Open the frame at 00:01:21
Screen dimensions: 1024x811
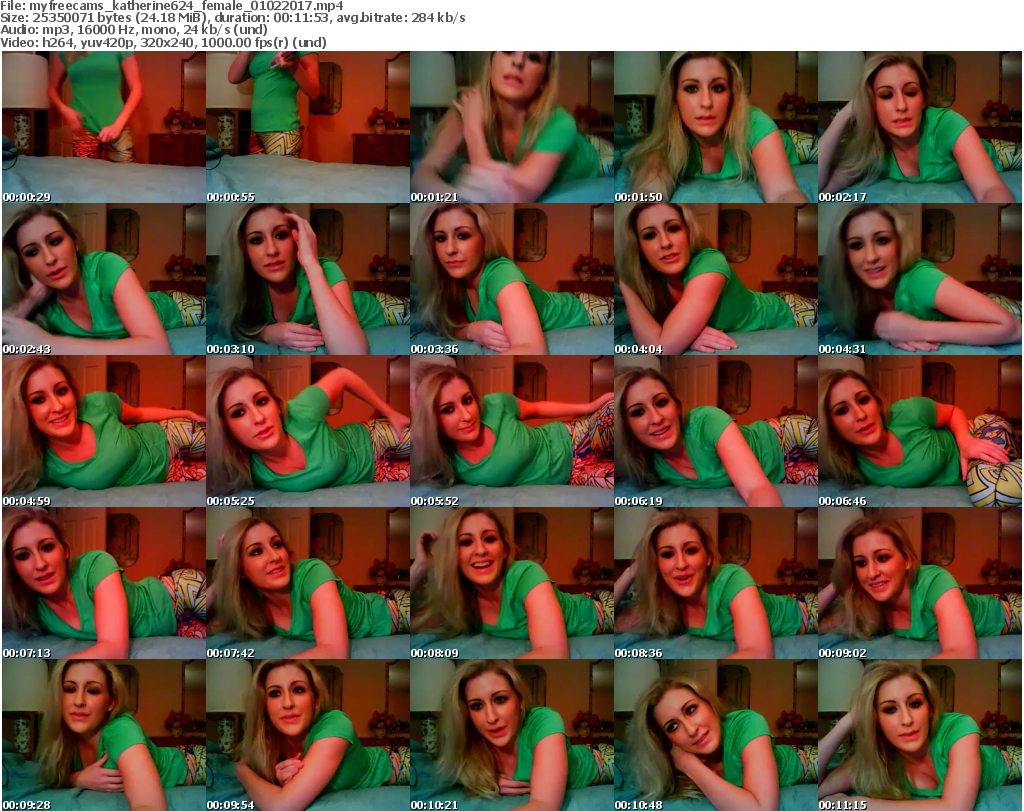[x=512, y=127]
